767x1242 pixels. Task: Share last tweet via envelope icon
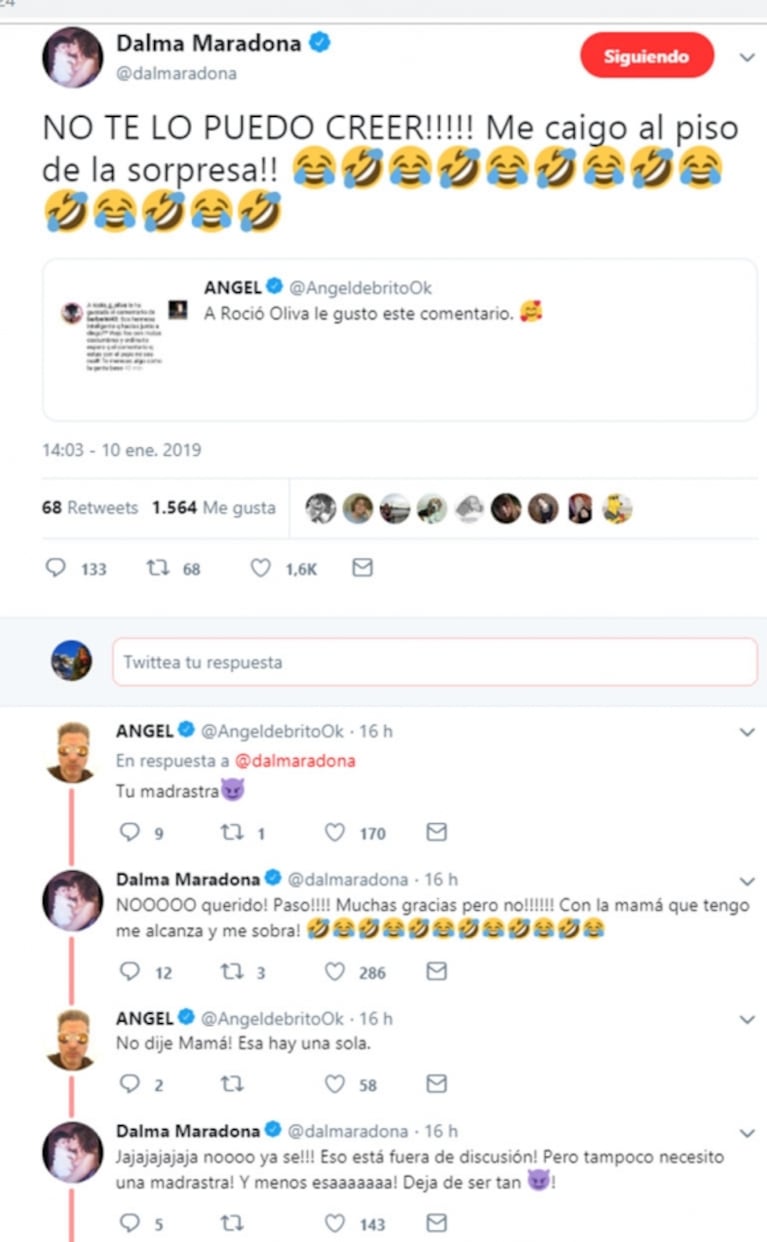[x=436, y=1223]
